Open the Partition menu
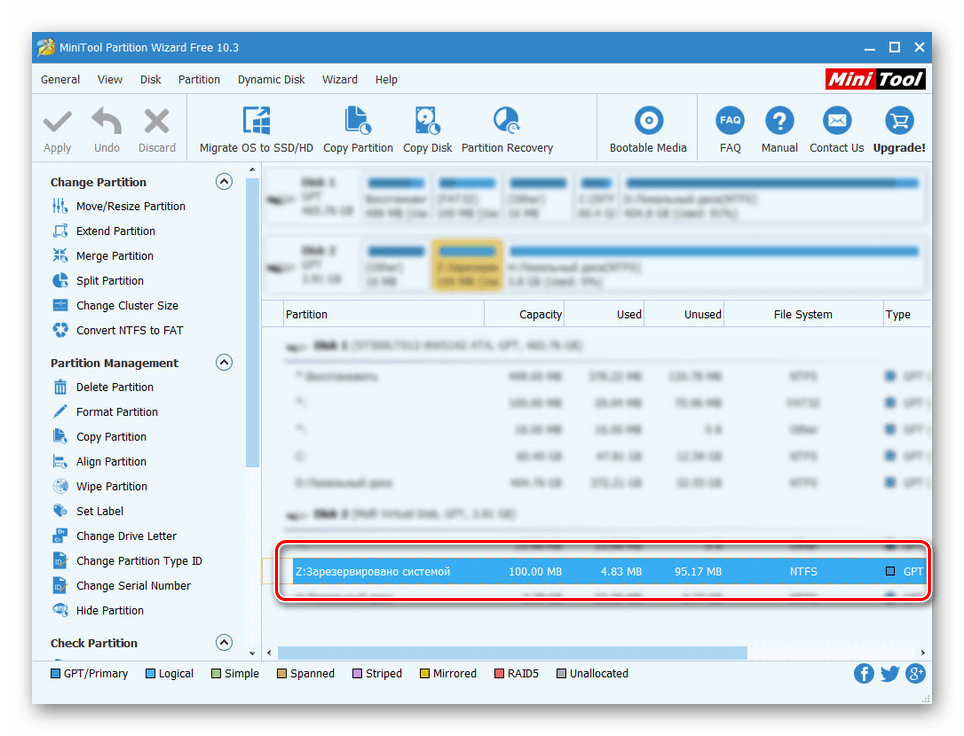 pos(199,79)
